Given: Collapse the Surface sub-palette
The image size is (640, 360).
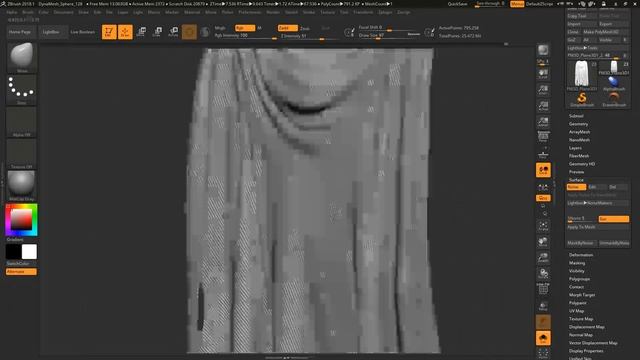Looking at the screenshot, I should pyautogui.click(x=576, y=180).
